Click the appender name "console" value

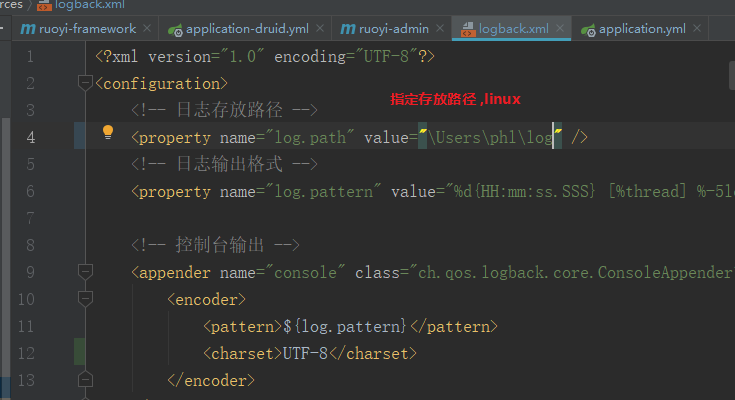305,272
